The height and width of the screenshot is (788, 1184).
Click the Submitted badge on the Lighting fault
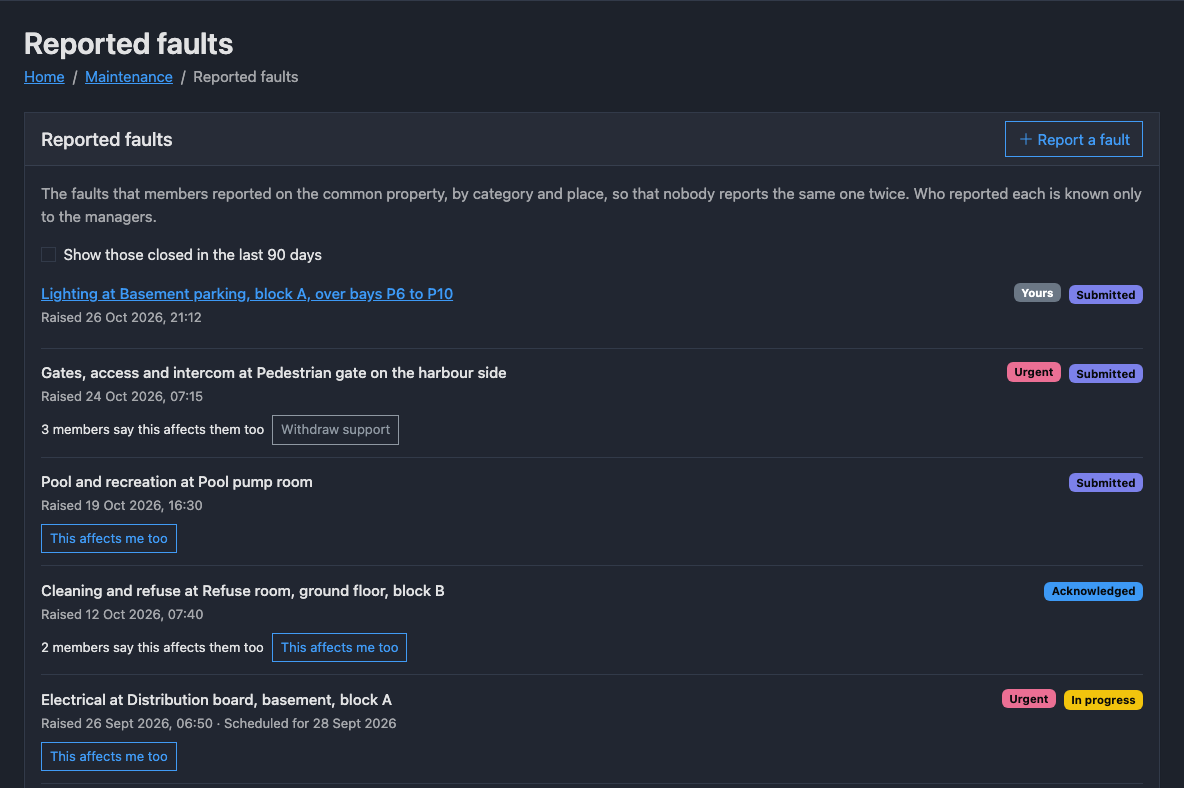click(1105, 294)
